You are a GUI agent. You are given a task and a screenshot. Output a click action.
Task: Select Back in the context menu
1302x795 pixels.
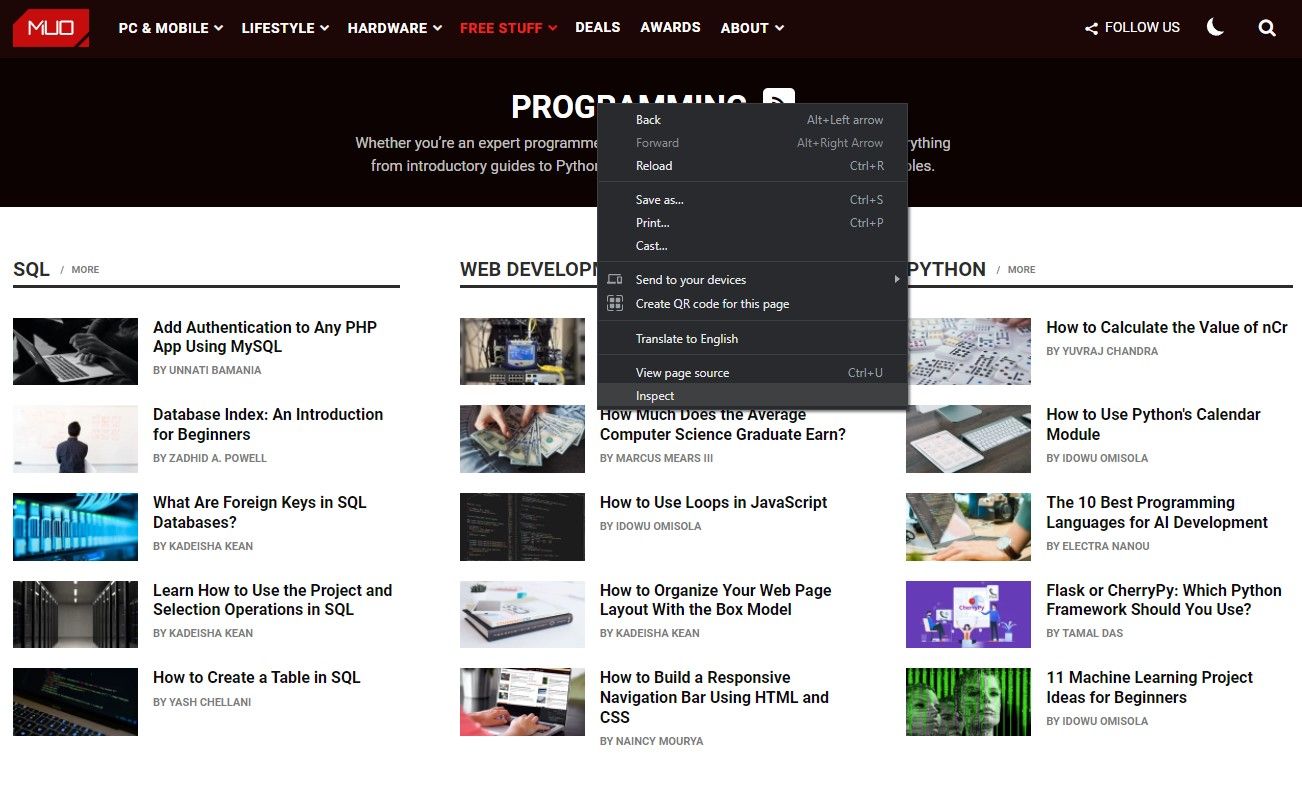752,120
